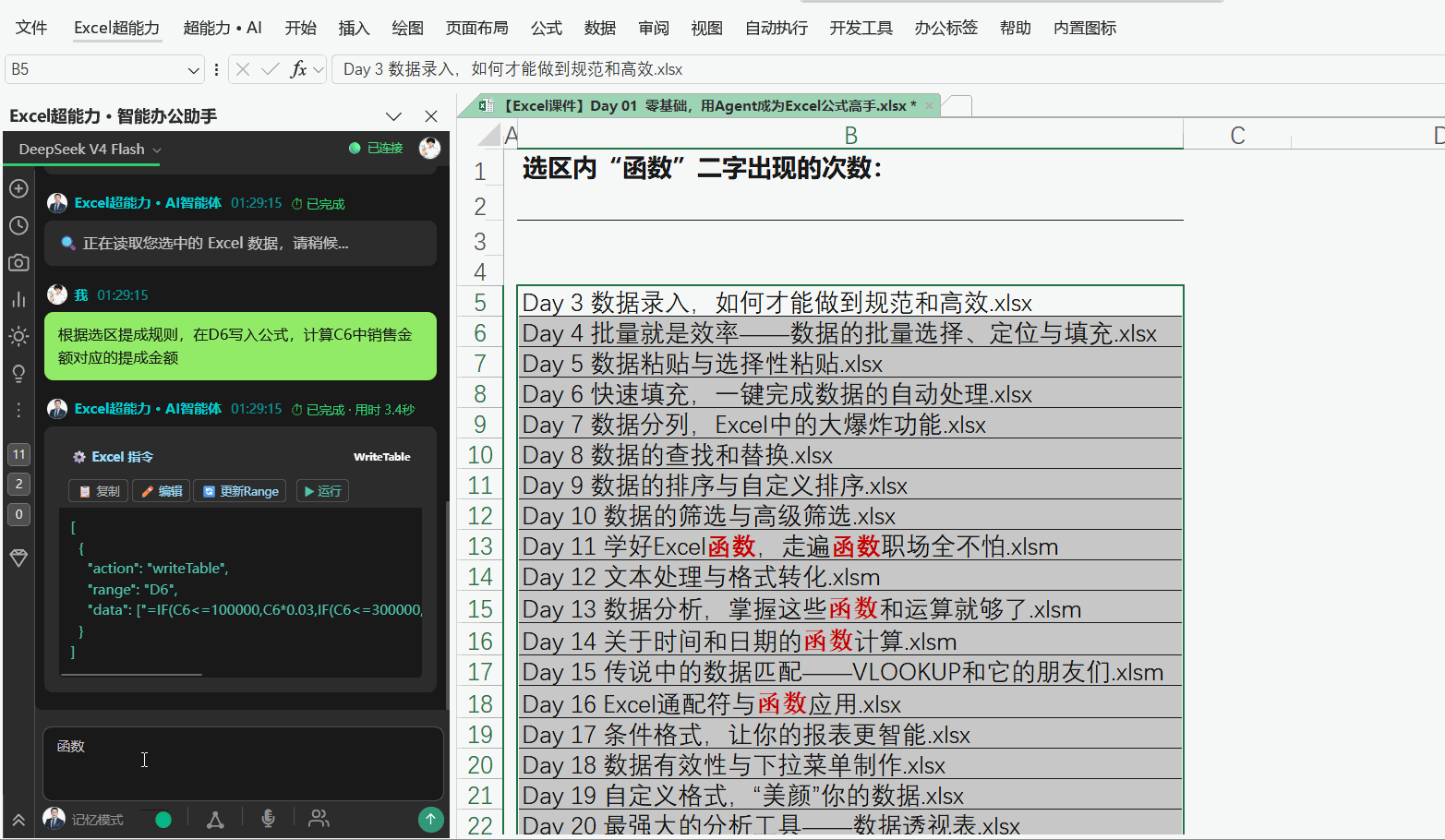Select column B header
1445x840 pixels.
coord(850,136)
